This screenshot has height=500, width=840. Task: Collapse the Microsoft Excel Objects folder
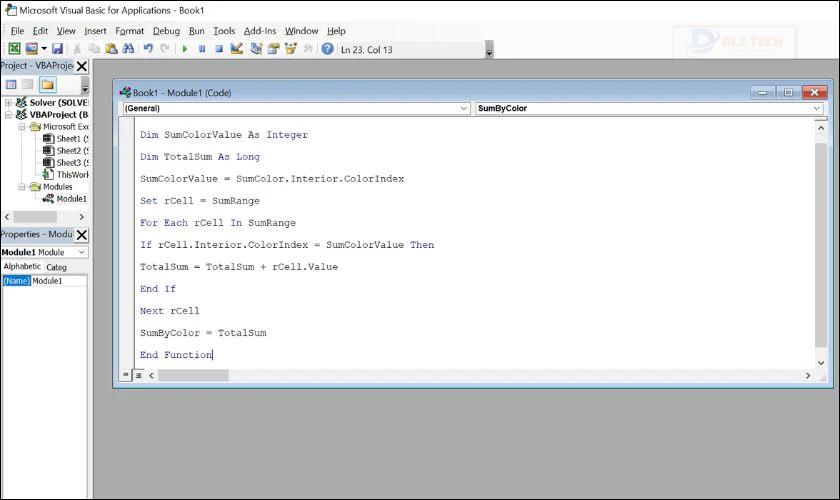pos(21,127)
